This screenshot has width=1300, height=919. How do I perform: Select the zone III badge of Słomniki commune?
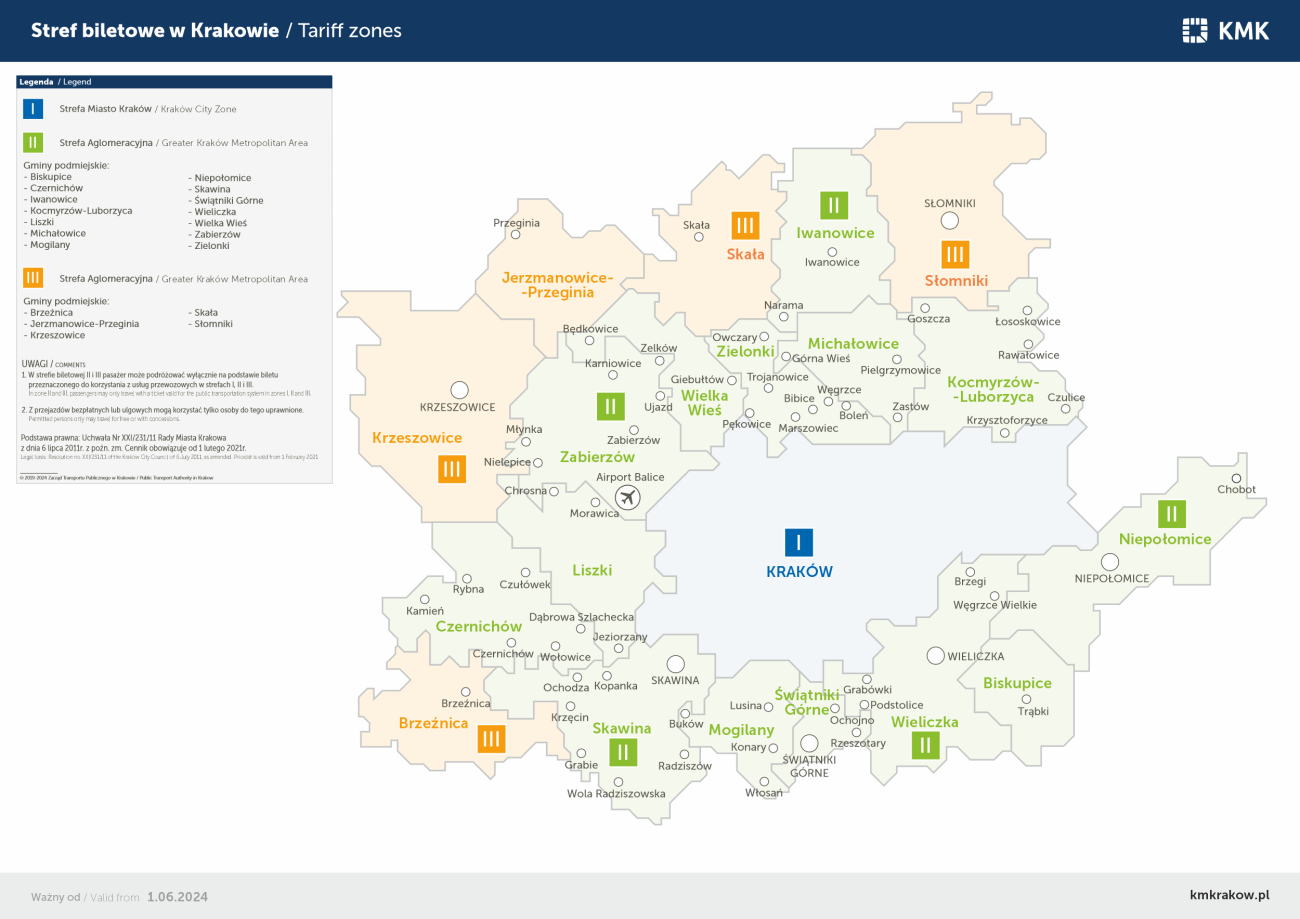[x=955, y=254]
